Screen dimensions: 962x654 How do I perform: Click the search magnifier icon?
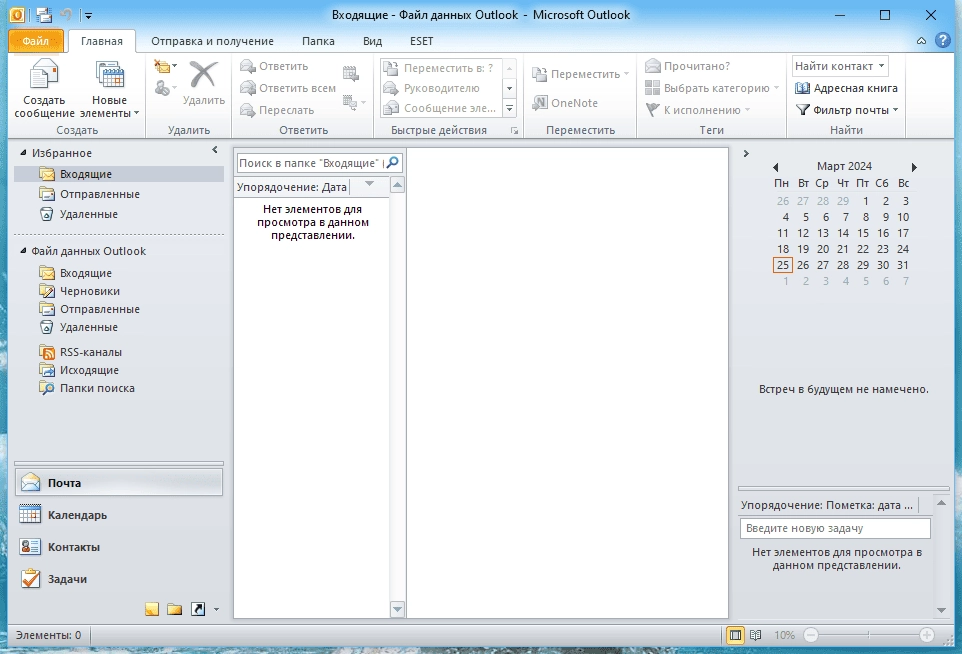tap(393, 163)
